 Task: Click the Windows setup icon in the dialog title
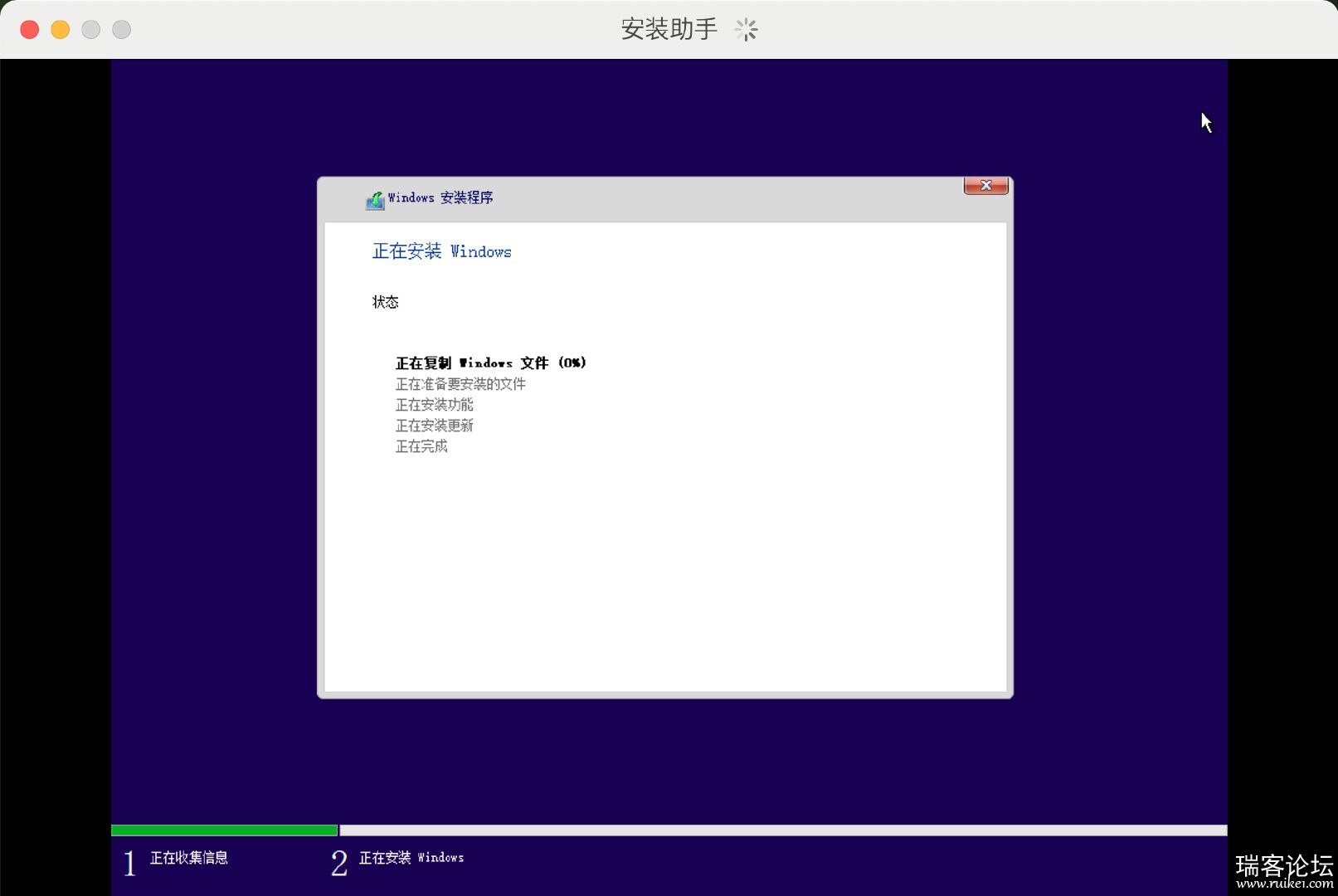[375, 200]
